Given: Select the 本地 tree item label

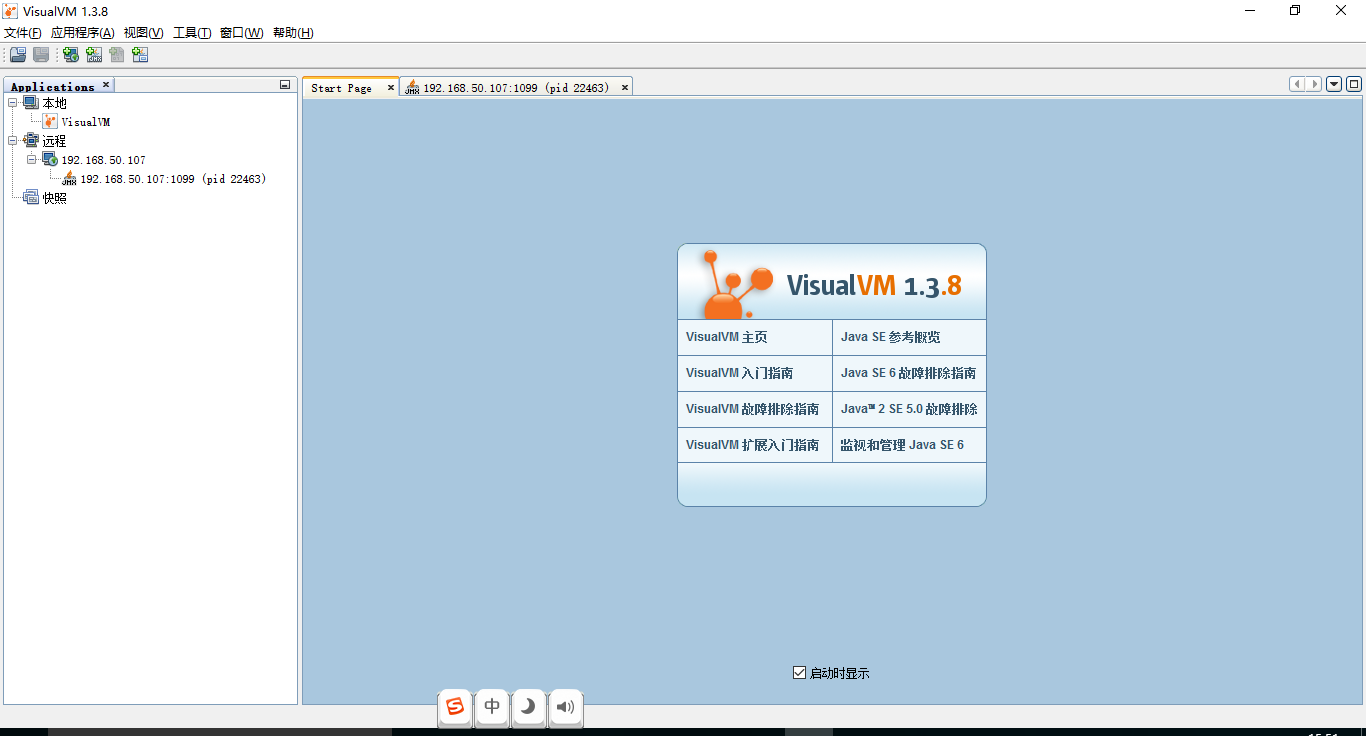Looking at the screenshot, I should (54, 103).
